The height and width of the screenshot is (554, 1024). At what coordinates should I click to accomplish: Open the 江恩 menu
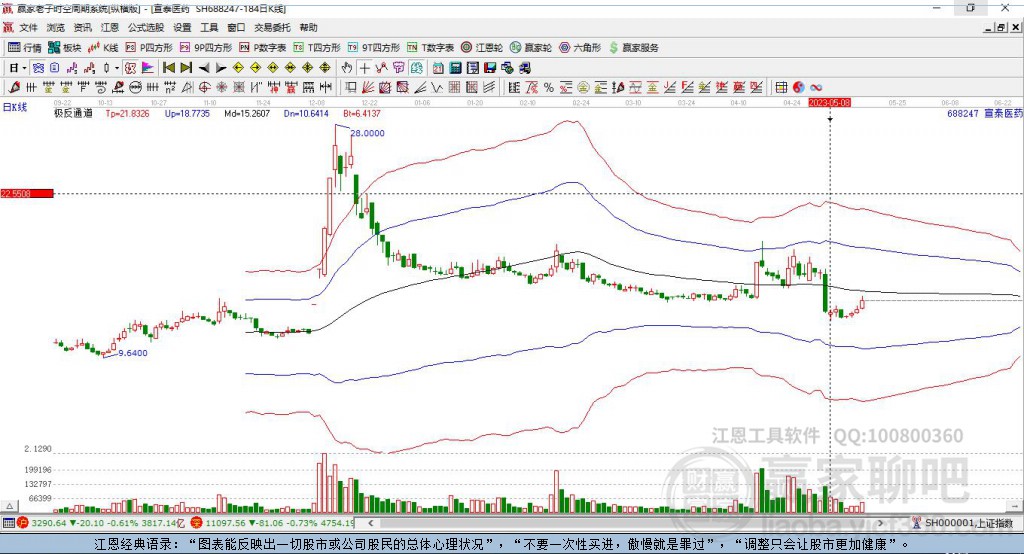[x=110, y=27]
